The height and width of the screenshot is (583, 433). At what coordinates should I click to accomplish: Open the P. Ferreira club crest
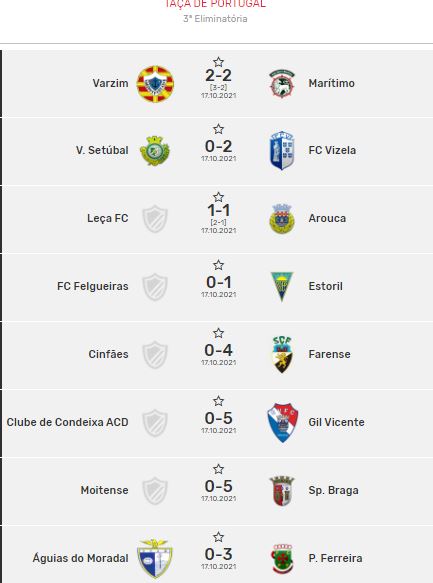282,559
